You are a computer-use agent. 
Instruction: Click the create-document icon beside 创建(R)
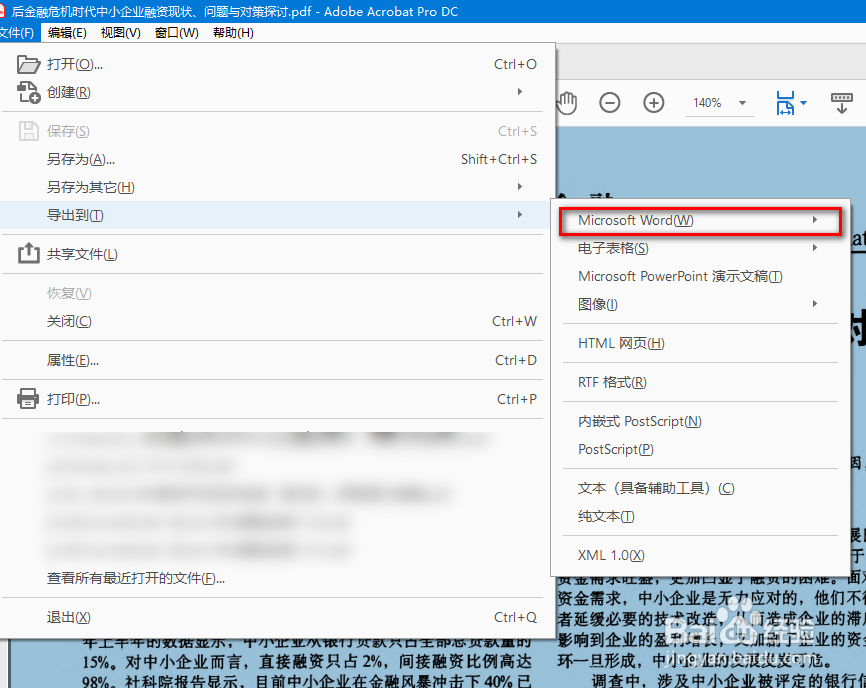[x=29, y=92]
